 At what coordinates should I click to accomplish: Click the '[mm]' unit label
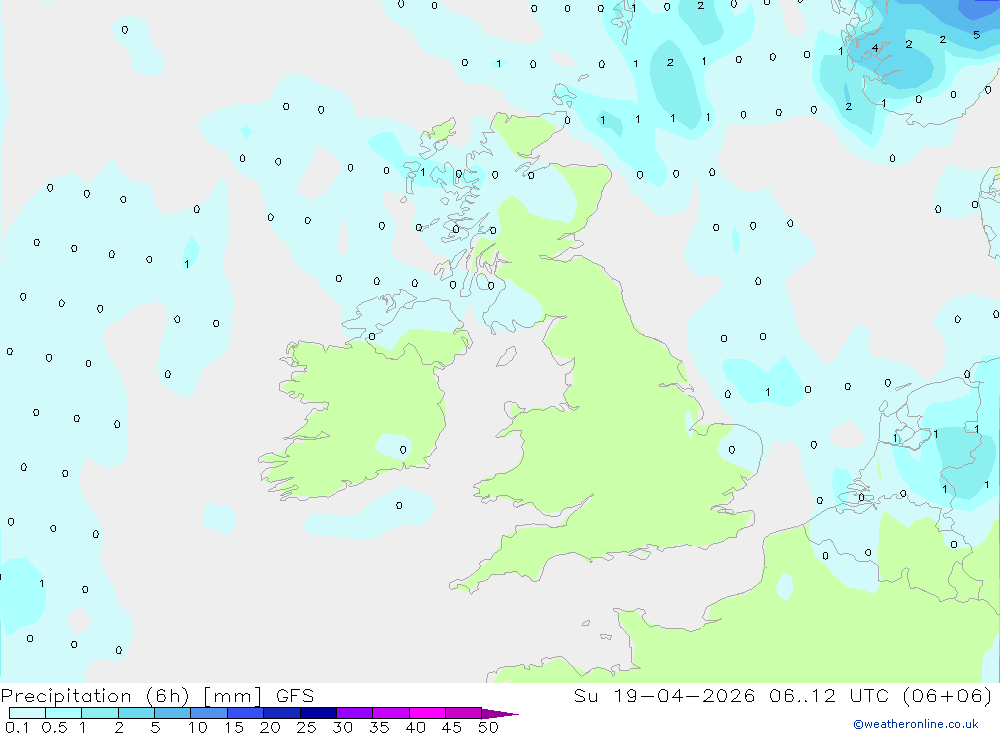232,696
